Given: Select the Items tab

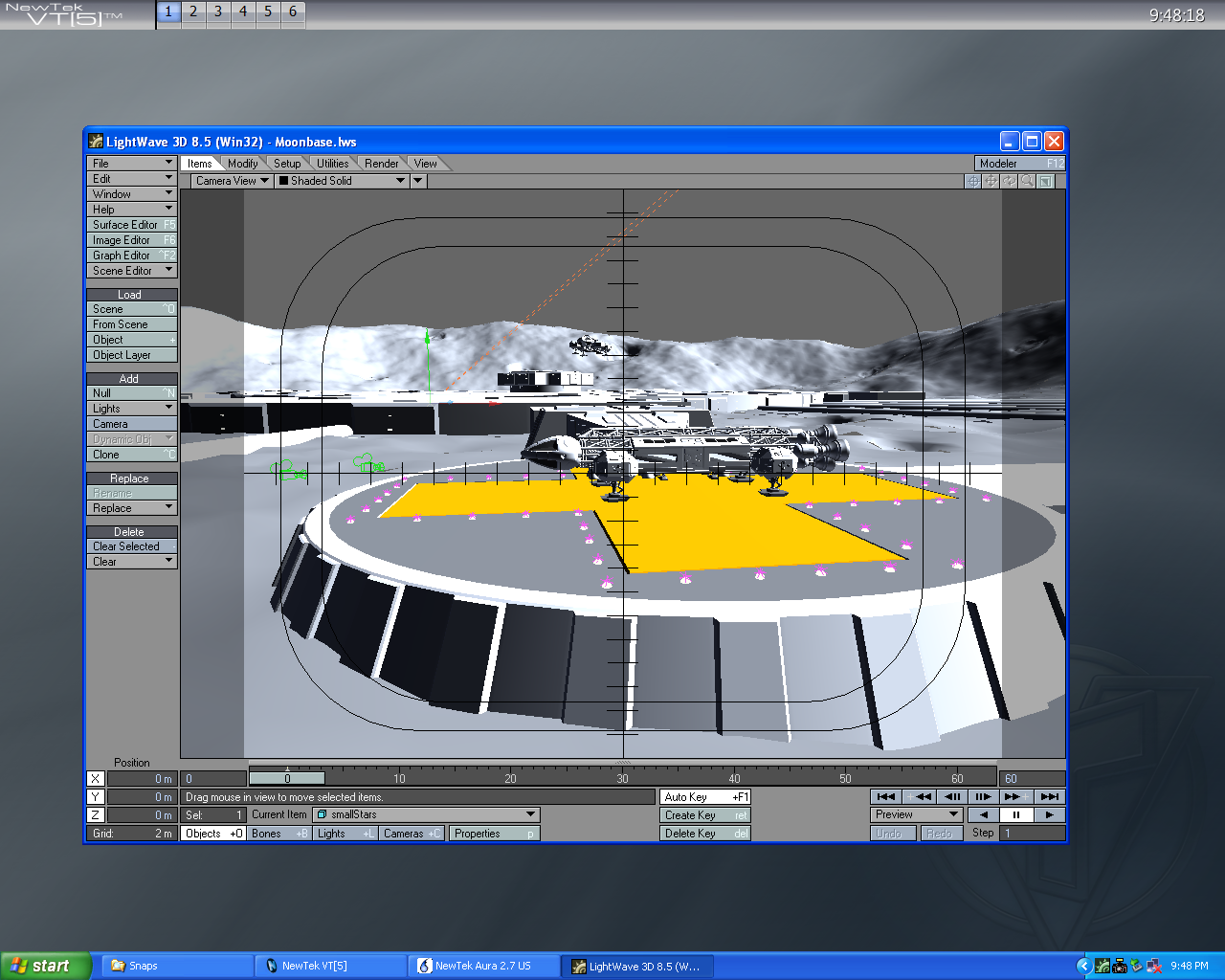Looking at the screenshot, I should point(200,164).
